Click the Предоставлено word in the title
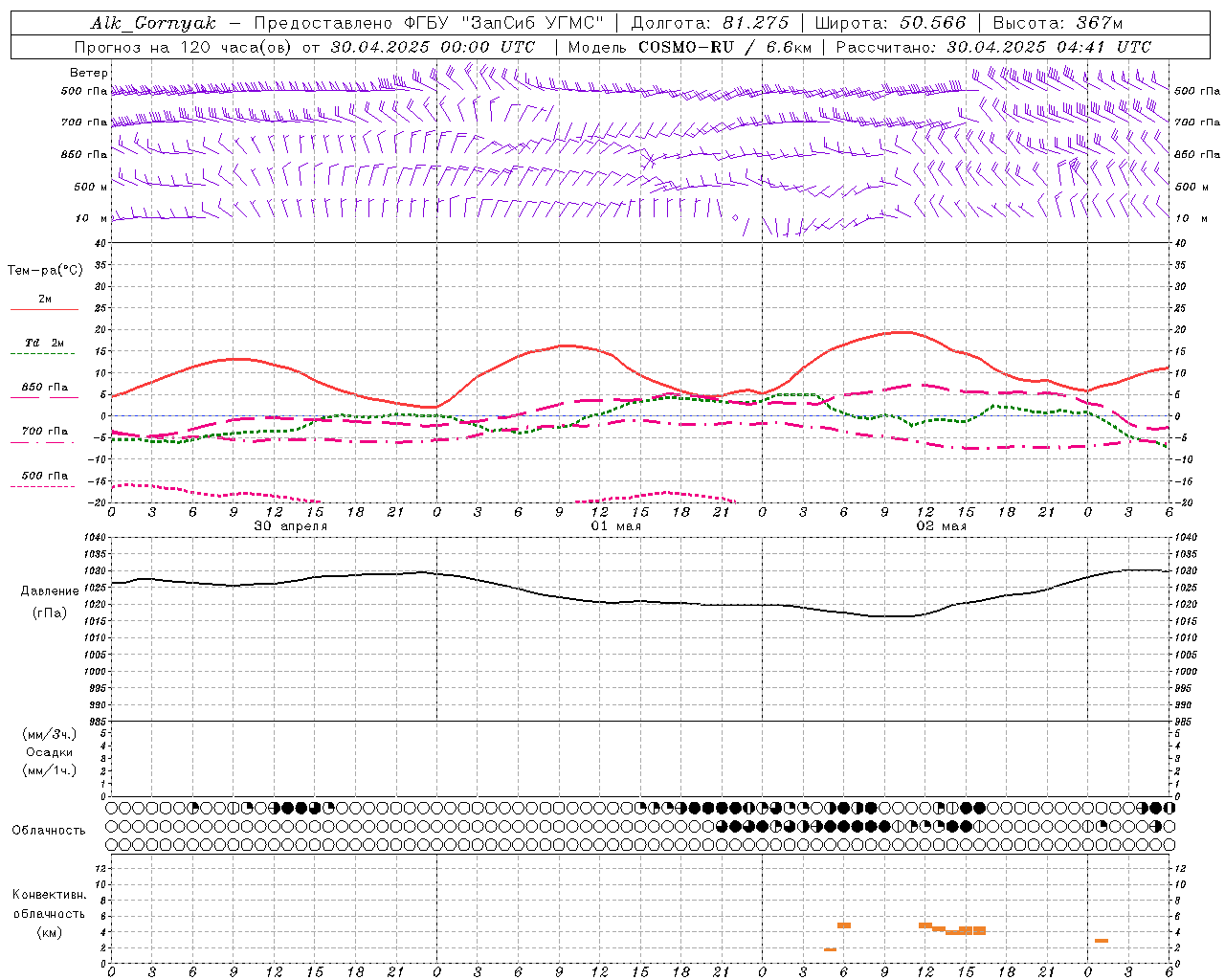The width and height of the screenshot is (1225, 980). [x=323, y=23]
